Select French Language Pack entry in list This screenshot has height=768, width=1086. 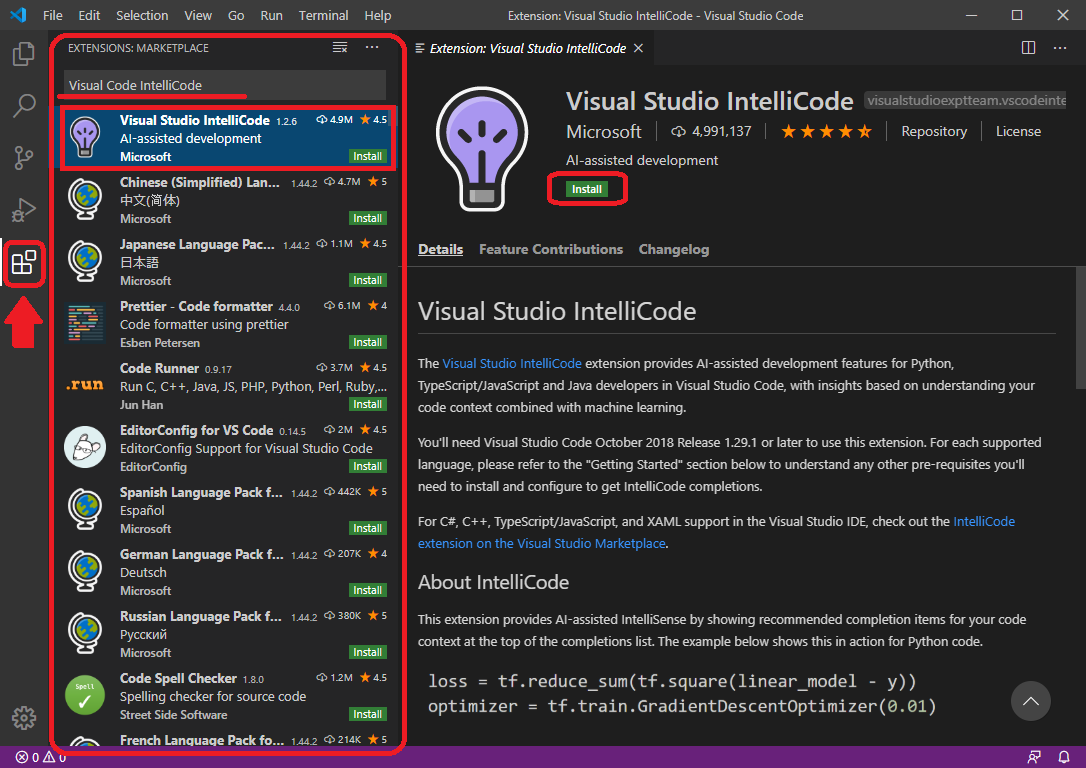pos(225,740)
